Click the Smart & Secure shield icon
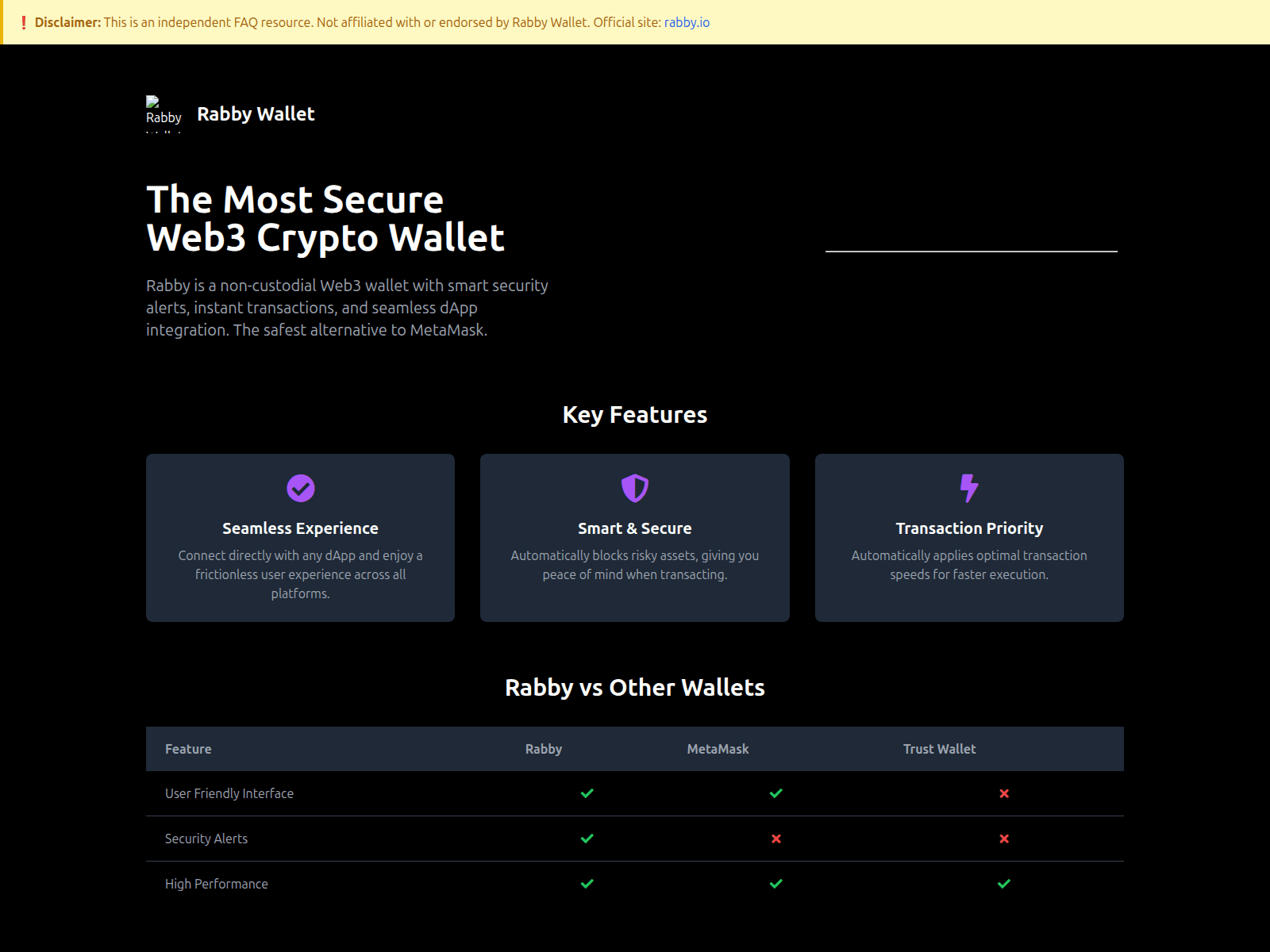Viewport: 1270px width, 952px height. click(635, 489)
